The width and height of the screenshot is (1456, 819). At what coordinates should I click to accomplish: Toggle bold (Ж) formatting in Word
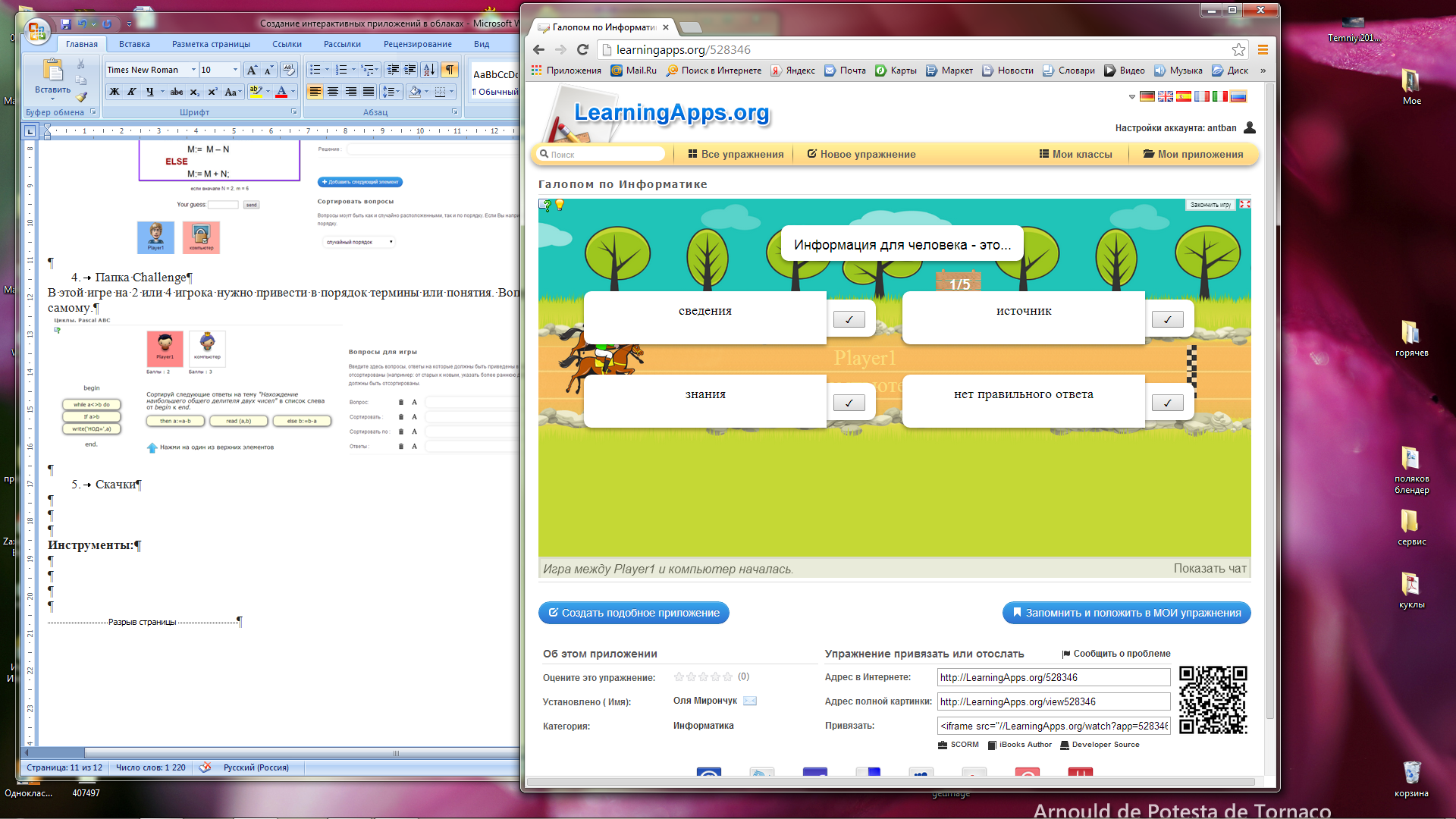pyautogui.click(x=114, y=92)
